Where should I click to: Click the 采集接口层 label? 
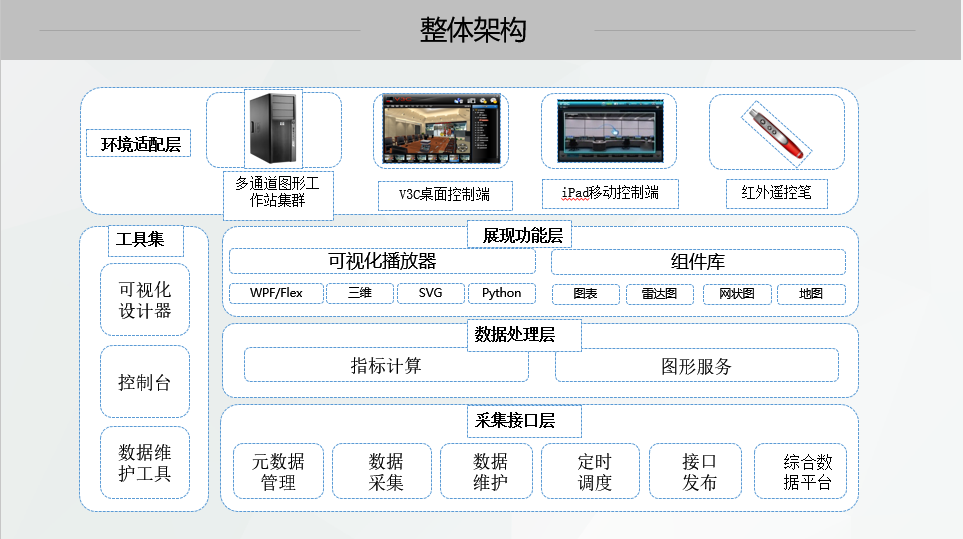[524, 421]
